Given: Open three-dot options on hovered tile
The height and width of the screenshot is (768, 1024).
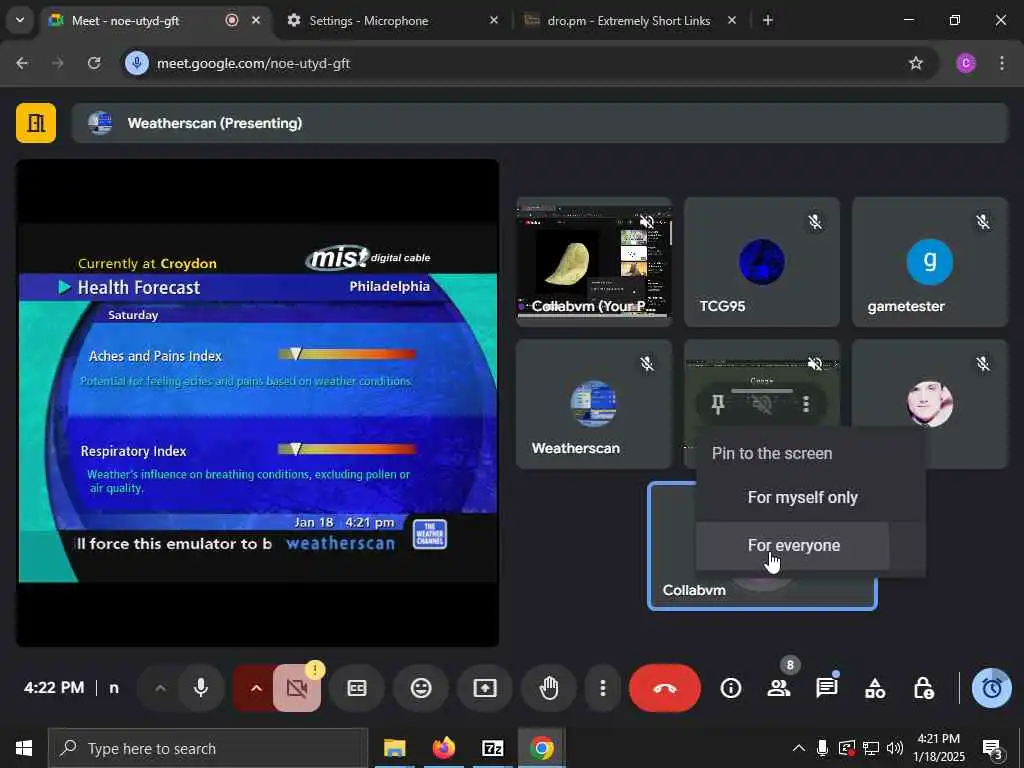Looking at the screenshot, I should click(x=806, y=404).
